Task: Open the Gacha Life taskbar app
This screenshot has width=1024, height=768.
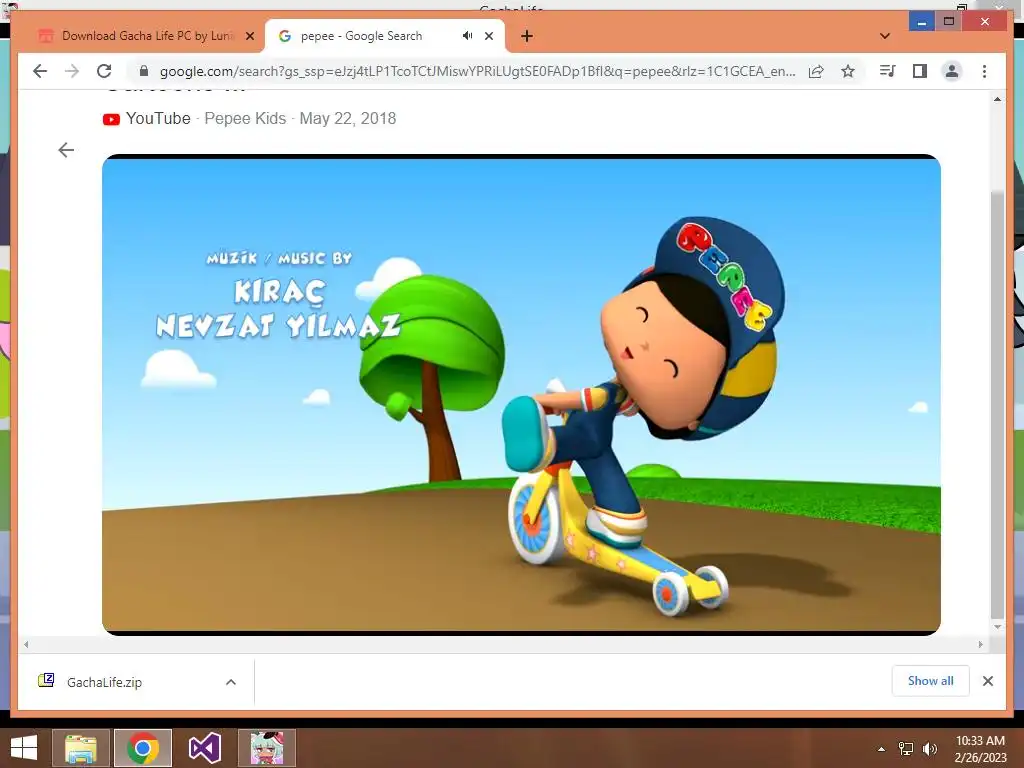Action: (267, 748)
